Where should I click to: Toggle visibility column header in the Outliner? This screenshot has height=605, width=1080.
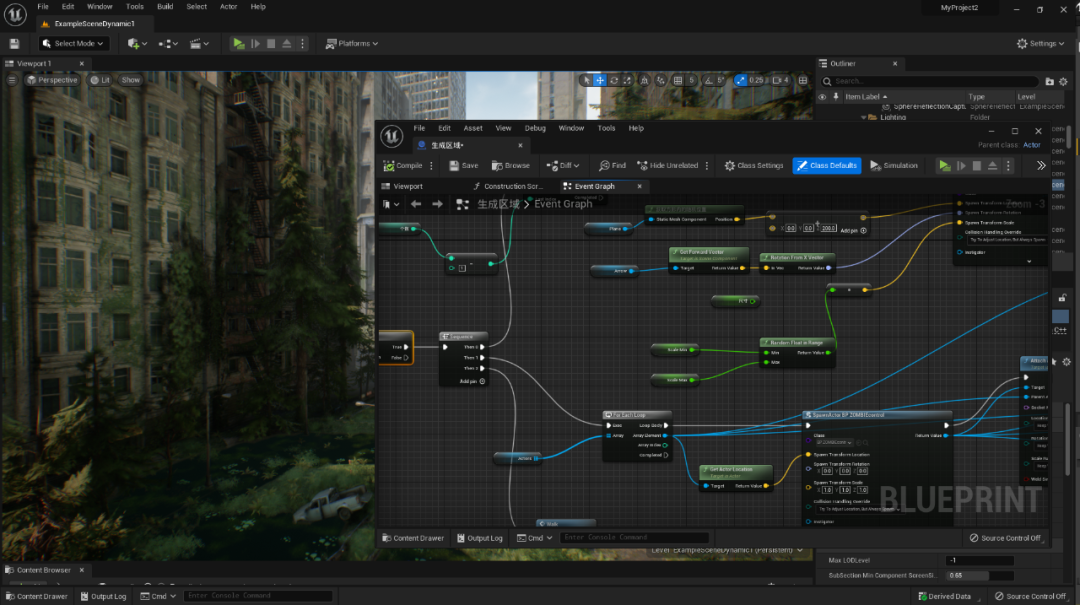point(823,97)
